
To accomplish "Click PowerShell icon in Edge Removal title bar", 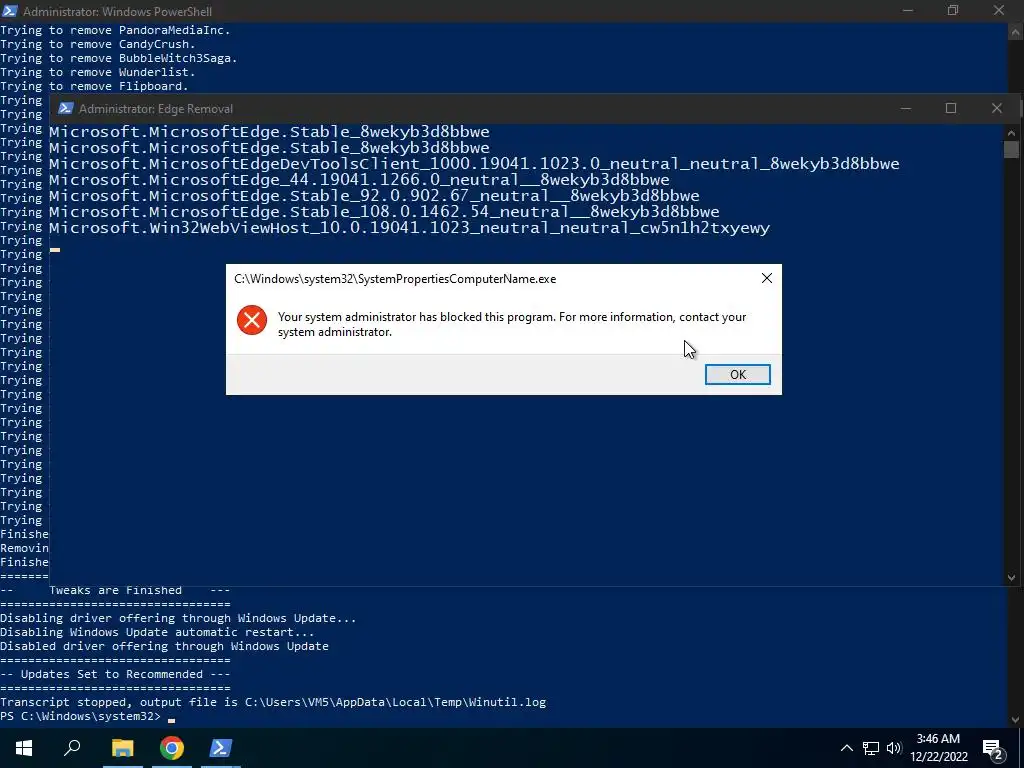I will point(65,108).
